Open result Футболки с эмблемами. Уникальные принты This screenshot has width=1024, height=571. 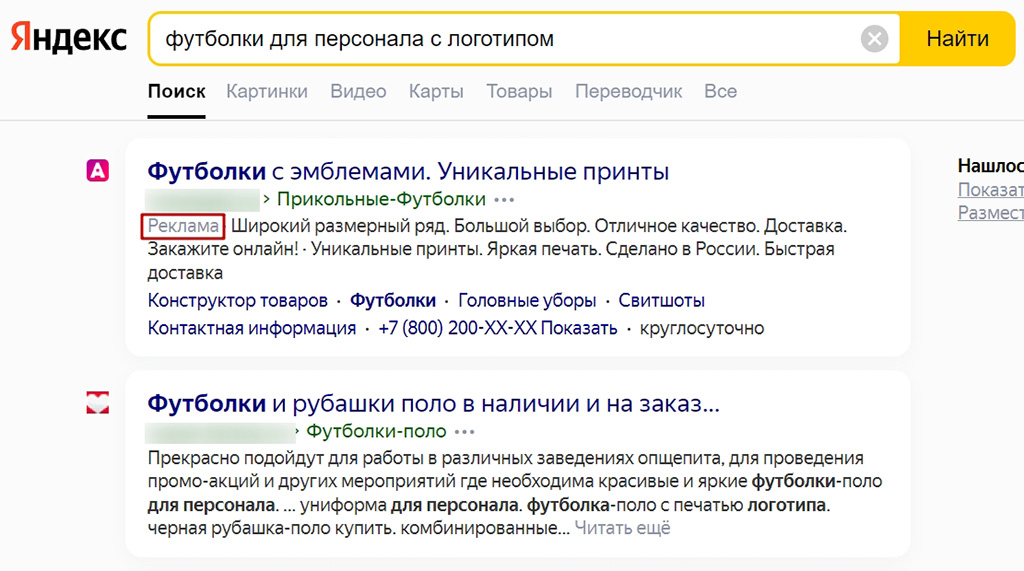click(408, 171)
